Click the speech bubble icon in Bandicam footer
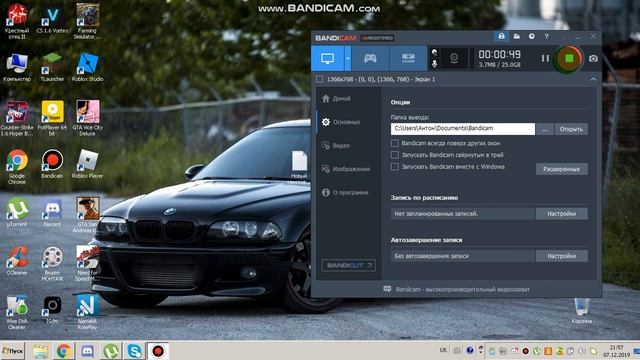 [387, 289]
